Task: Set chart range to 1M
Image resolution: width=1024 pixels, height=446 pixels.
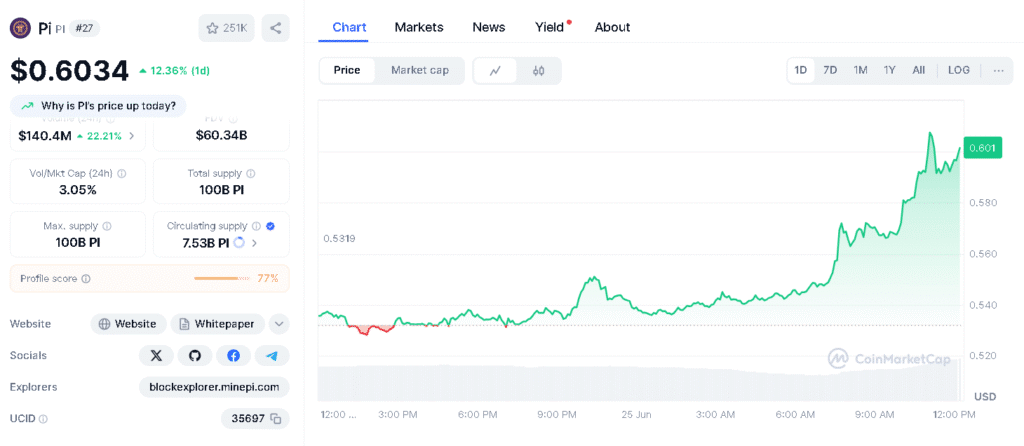Action: [x=860, y=71]
